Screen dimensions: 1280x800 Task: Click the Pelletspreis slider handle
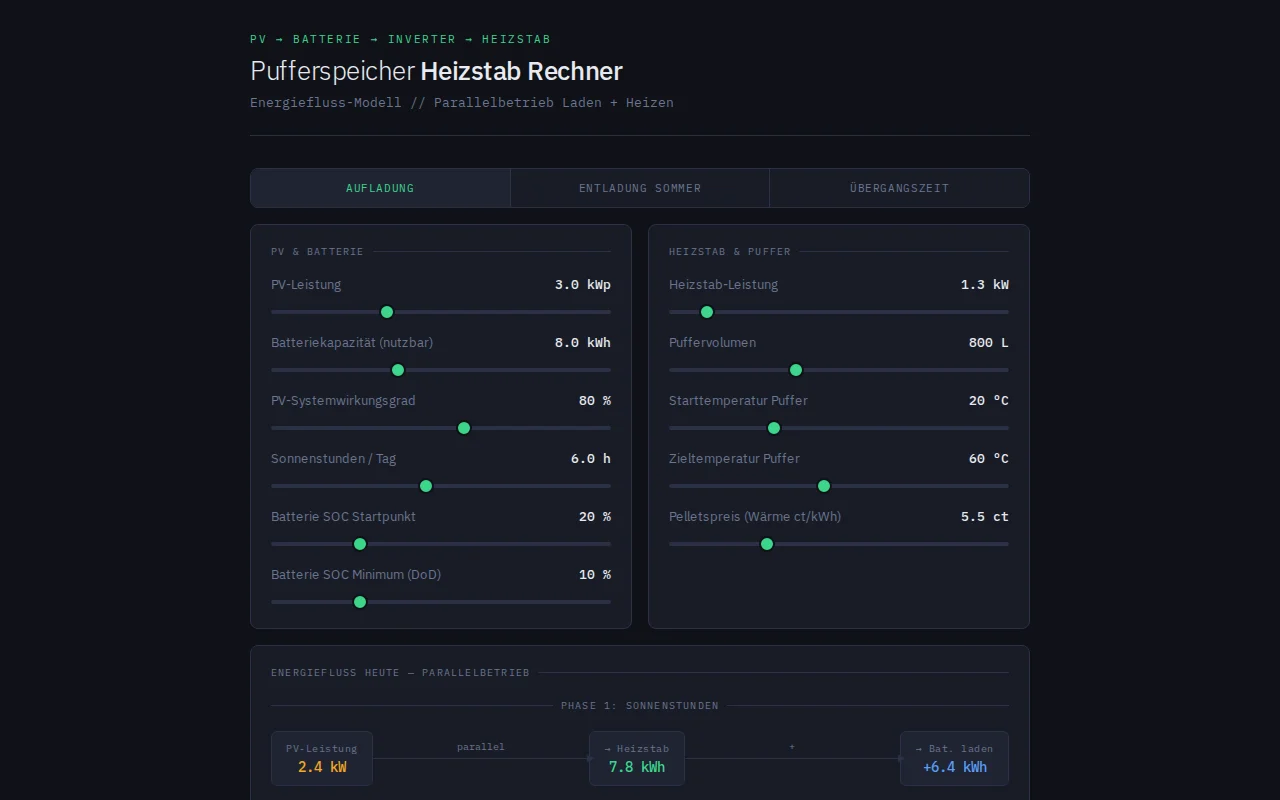click(767, 544)
